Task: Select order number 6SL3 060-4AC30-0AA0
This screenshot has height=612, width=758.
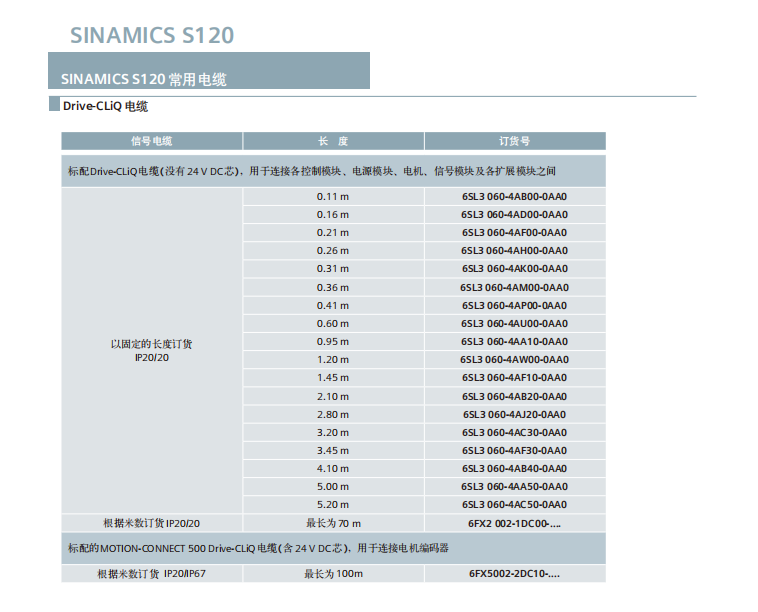Action: (x=515, y=433)
